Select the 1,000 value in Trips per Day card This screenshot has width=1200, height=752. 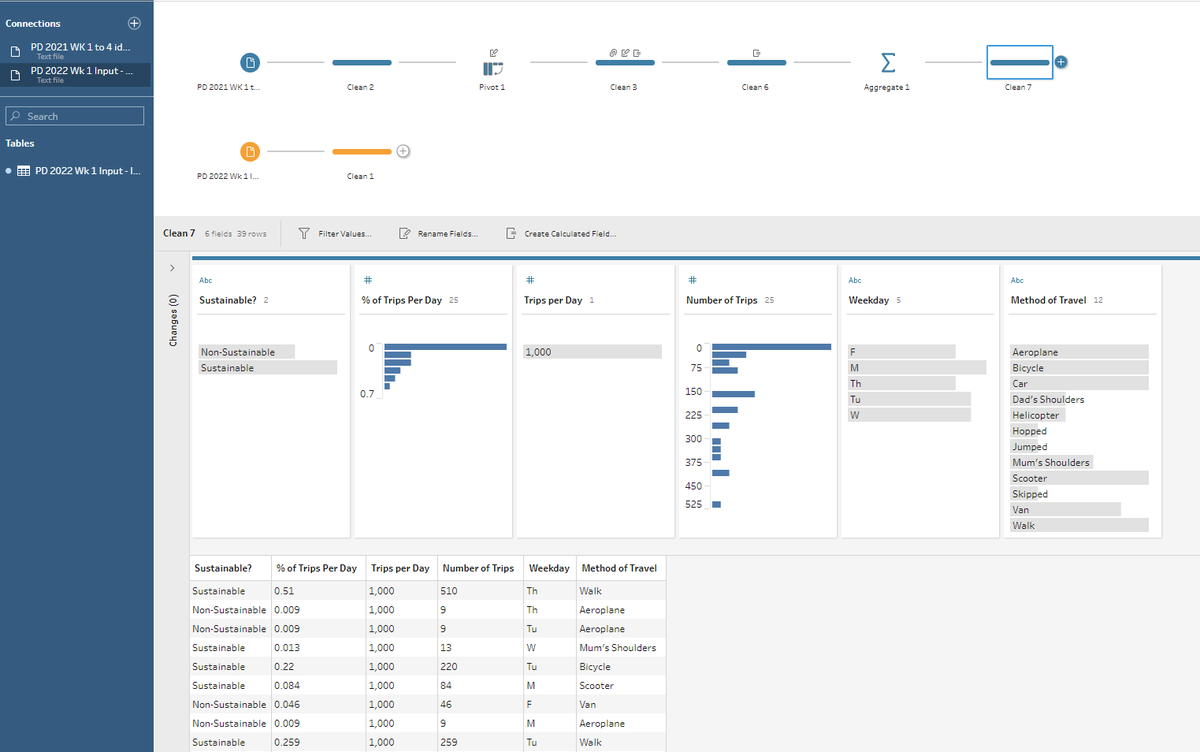click(592, 352)
